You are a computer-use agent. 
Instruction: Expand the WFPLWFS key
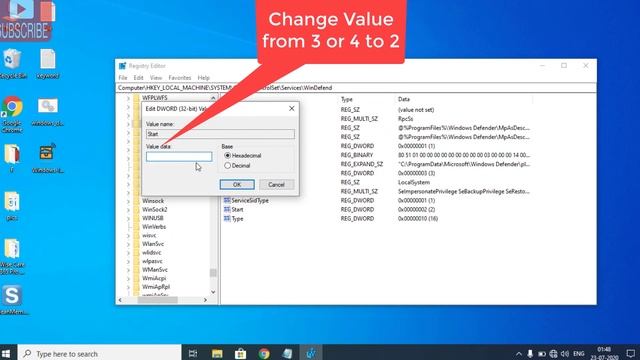(128, 98)
